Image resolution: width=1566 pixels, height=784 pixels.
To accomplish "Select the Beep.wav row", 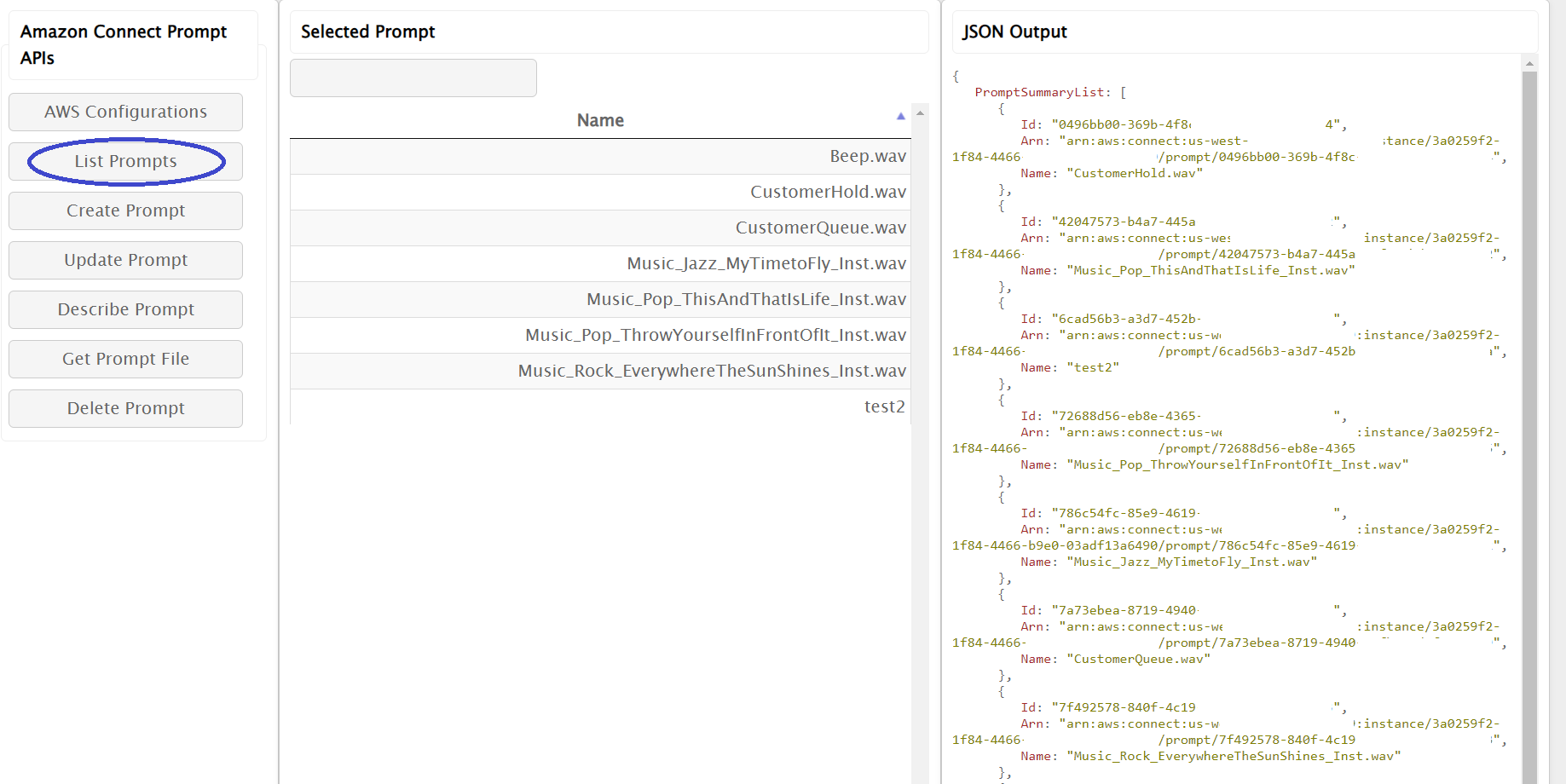I will 600,156.
